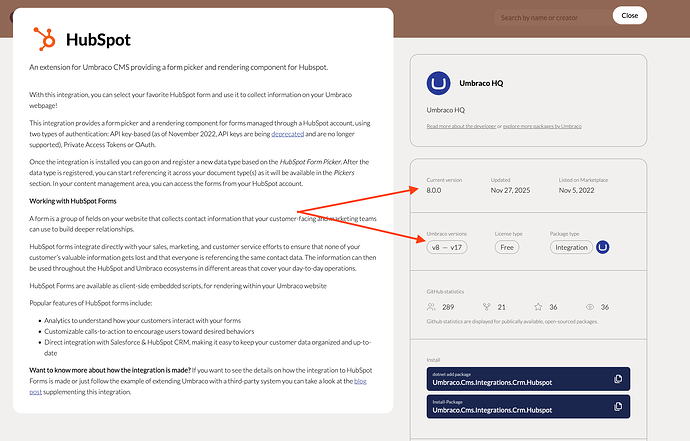Click the 'Customizable calls-to-action' bullet item

(x=149, y=331)
